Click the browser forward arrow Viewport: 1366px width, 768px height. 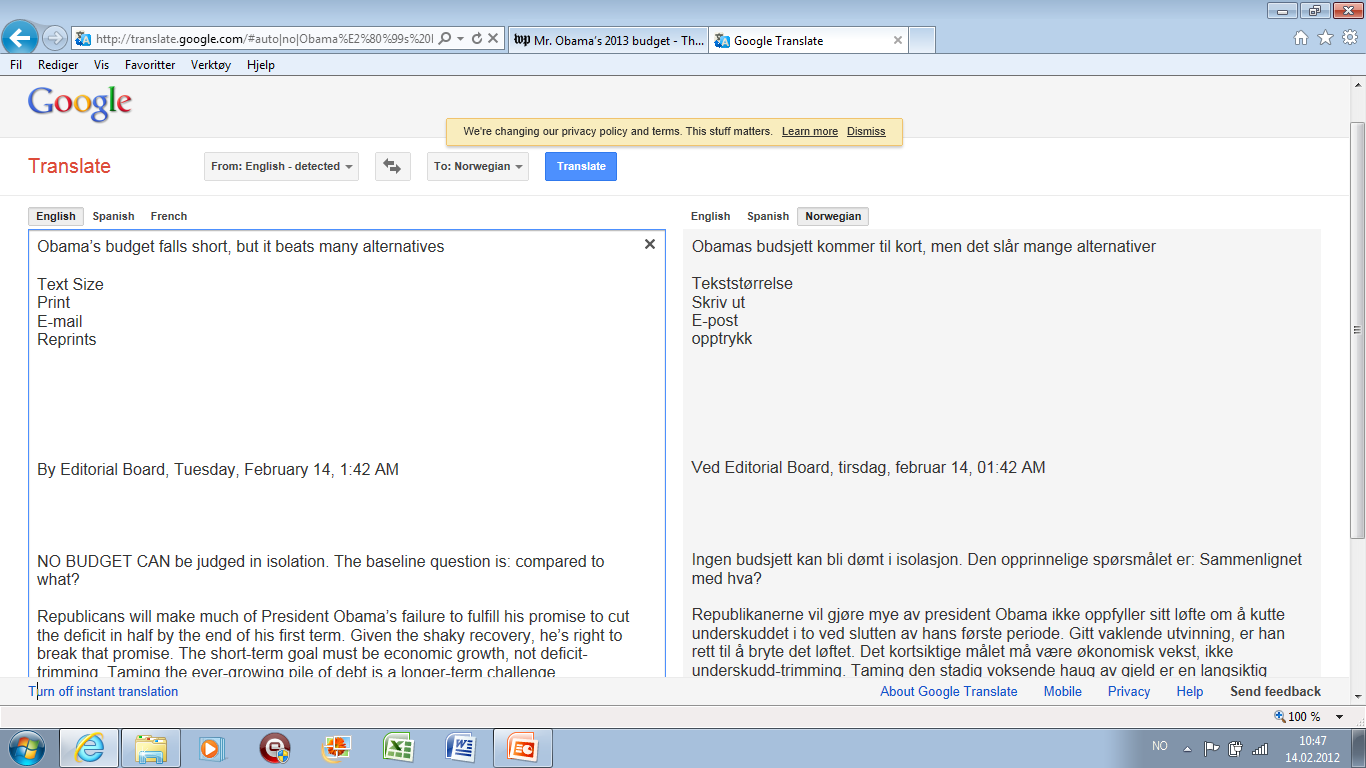click(54, 38)
